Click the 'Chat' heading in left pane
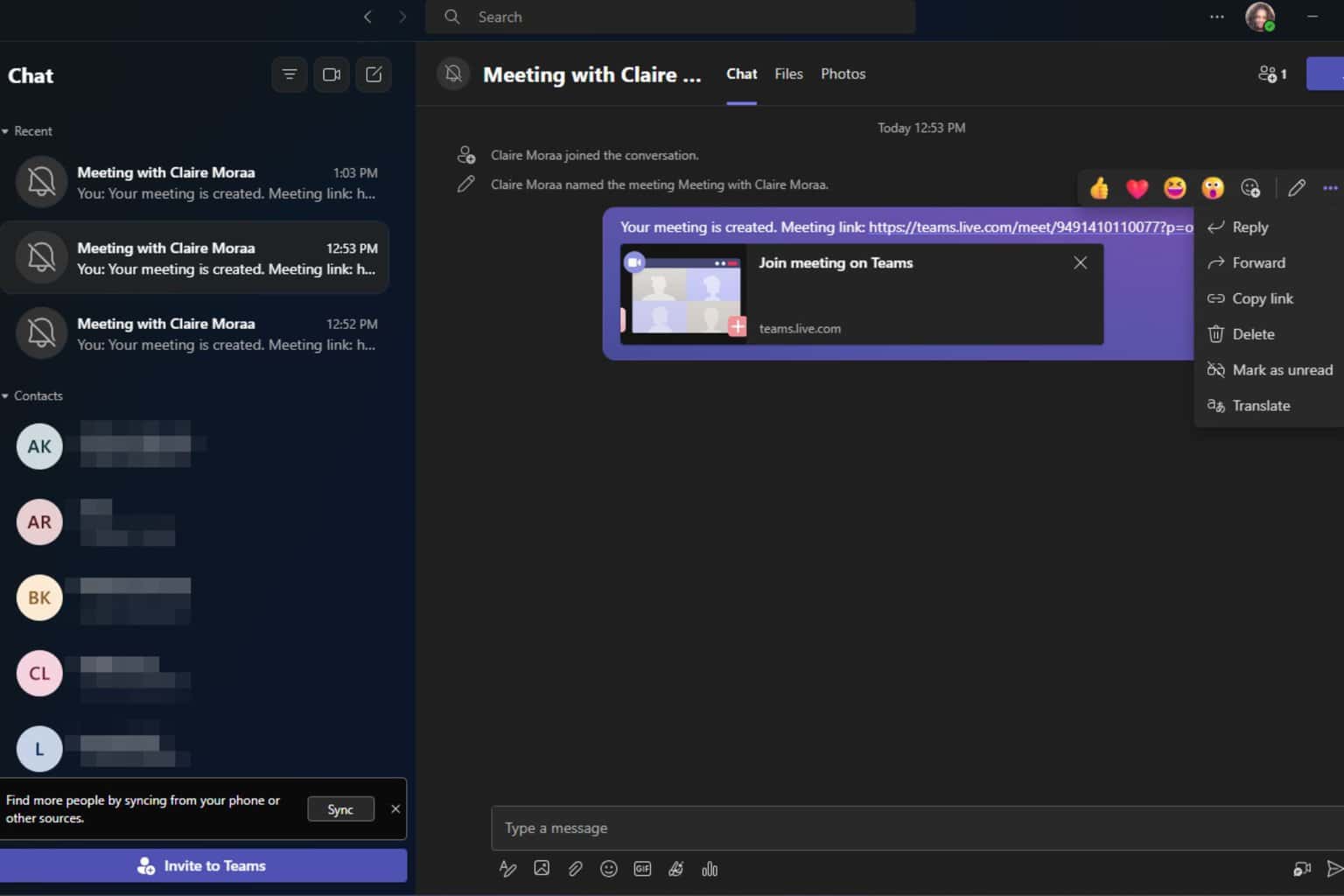This screenshot has width=1344, height=896. (31, 75)
